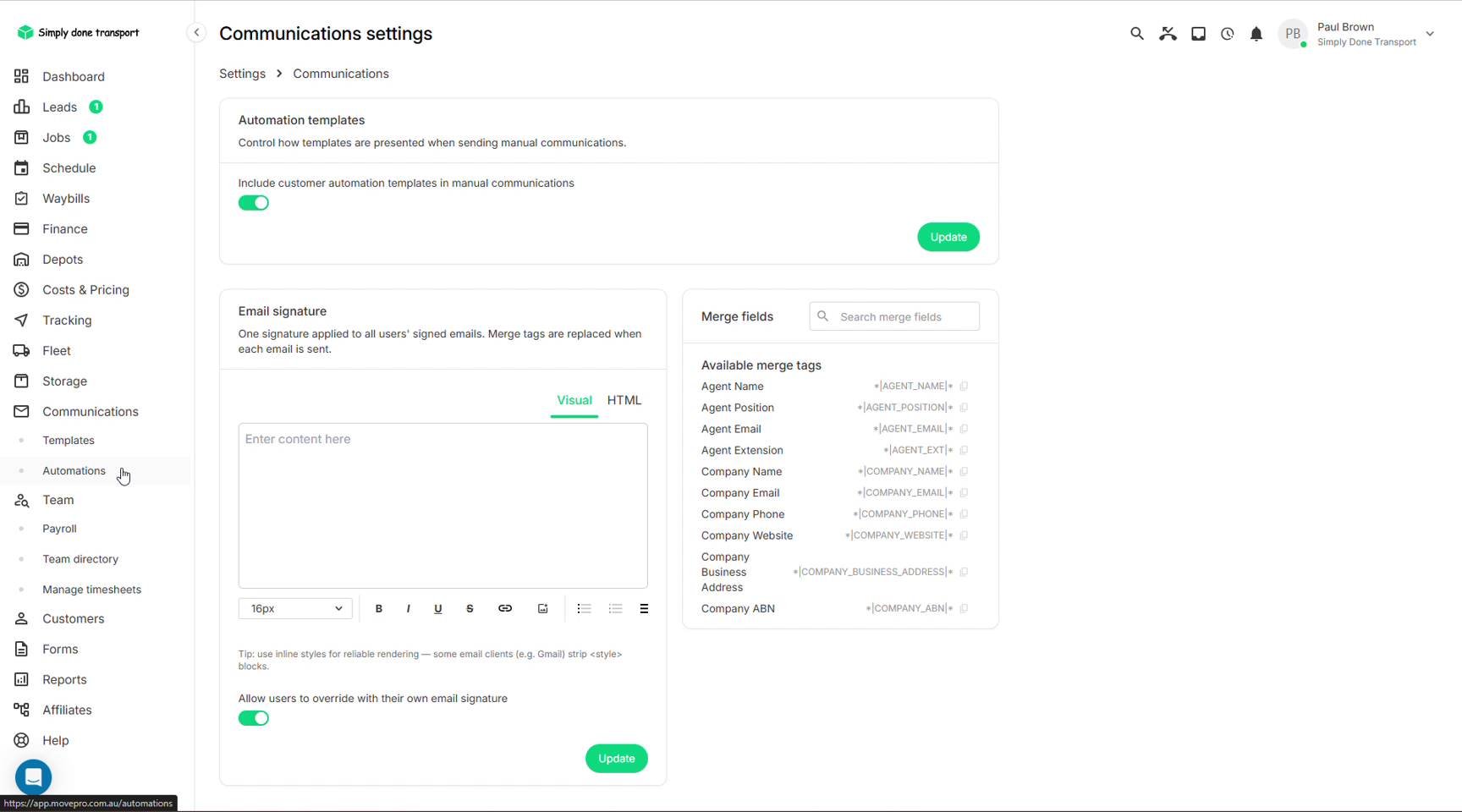Open Automations in the sidebar
This screenshot has width=1462, height=812.
coord(74,471)
